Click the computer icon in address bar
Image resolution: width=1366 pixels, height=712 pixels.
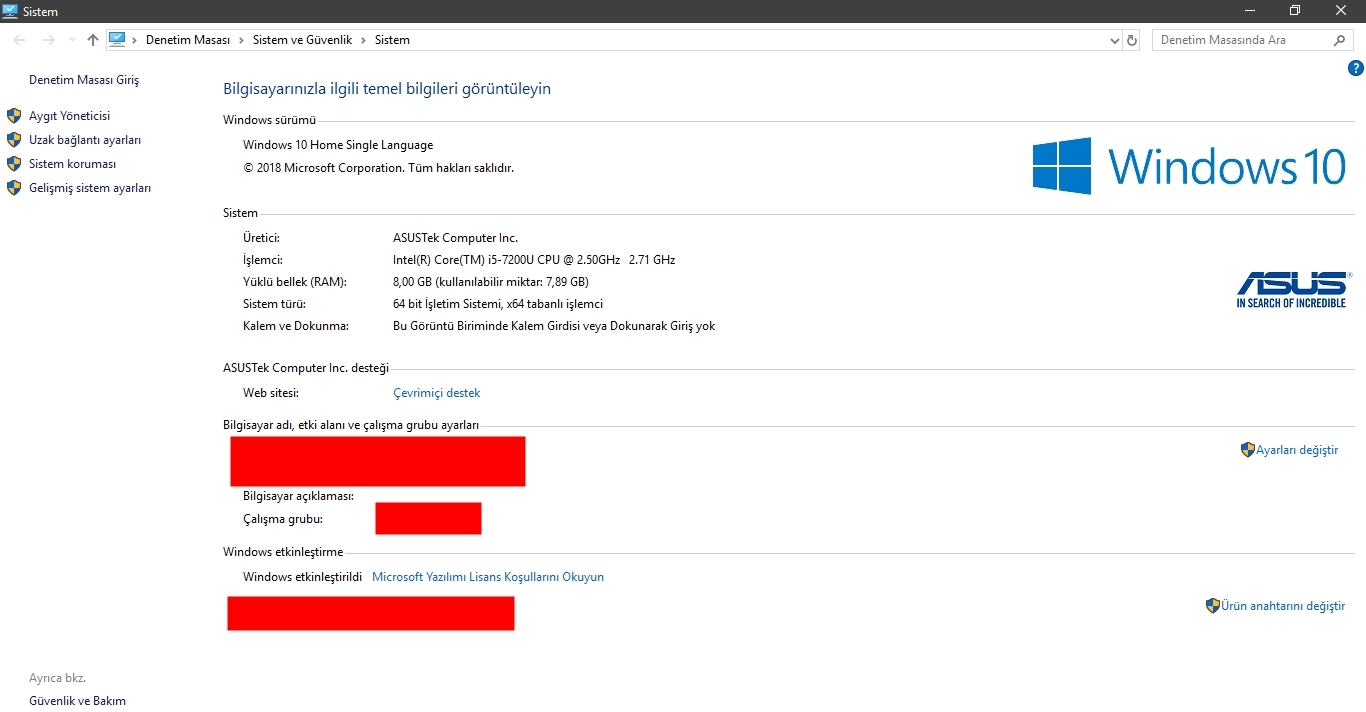pyautogui.click(x=117, y=39)
